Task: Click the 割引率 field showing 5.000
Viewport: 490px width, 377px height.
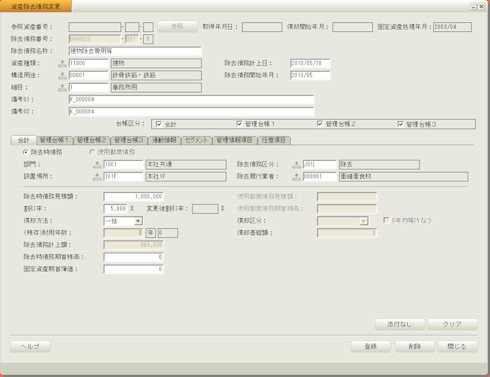Action: tap(115, 209)
